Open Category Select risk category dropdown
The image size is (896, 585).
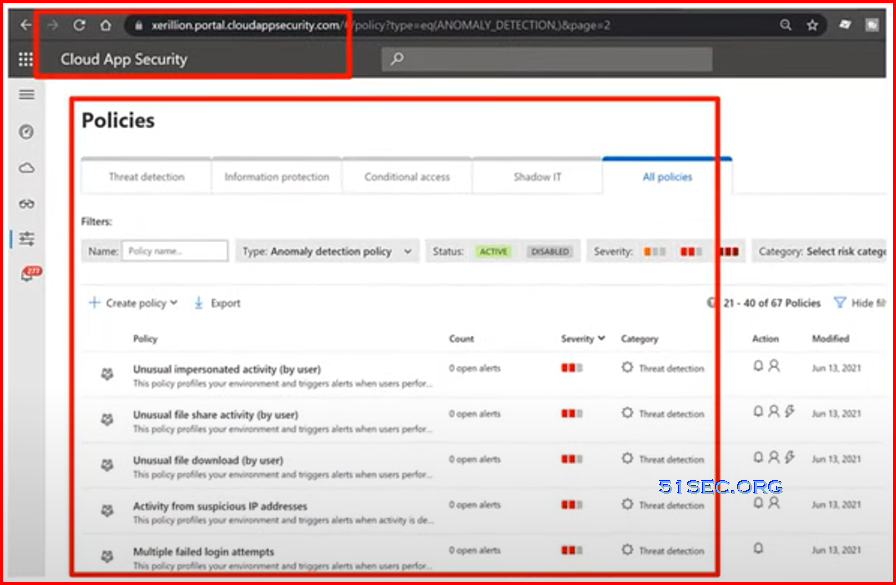tap(819, 251)
